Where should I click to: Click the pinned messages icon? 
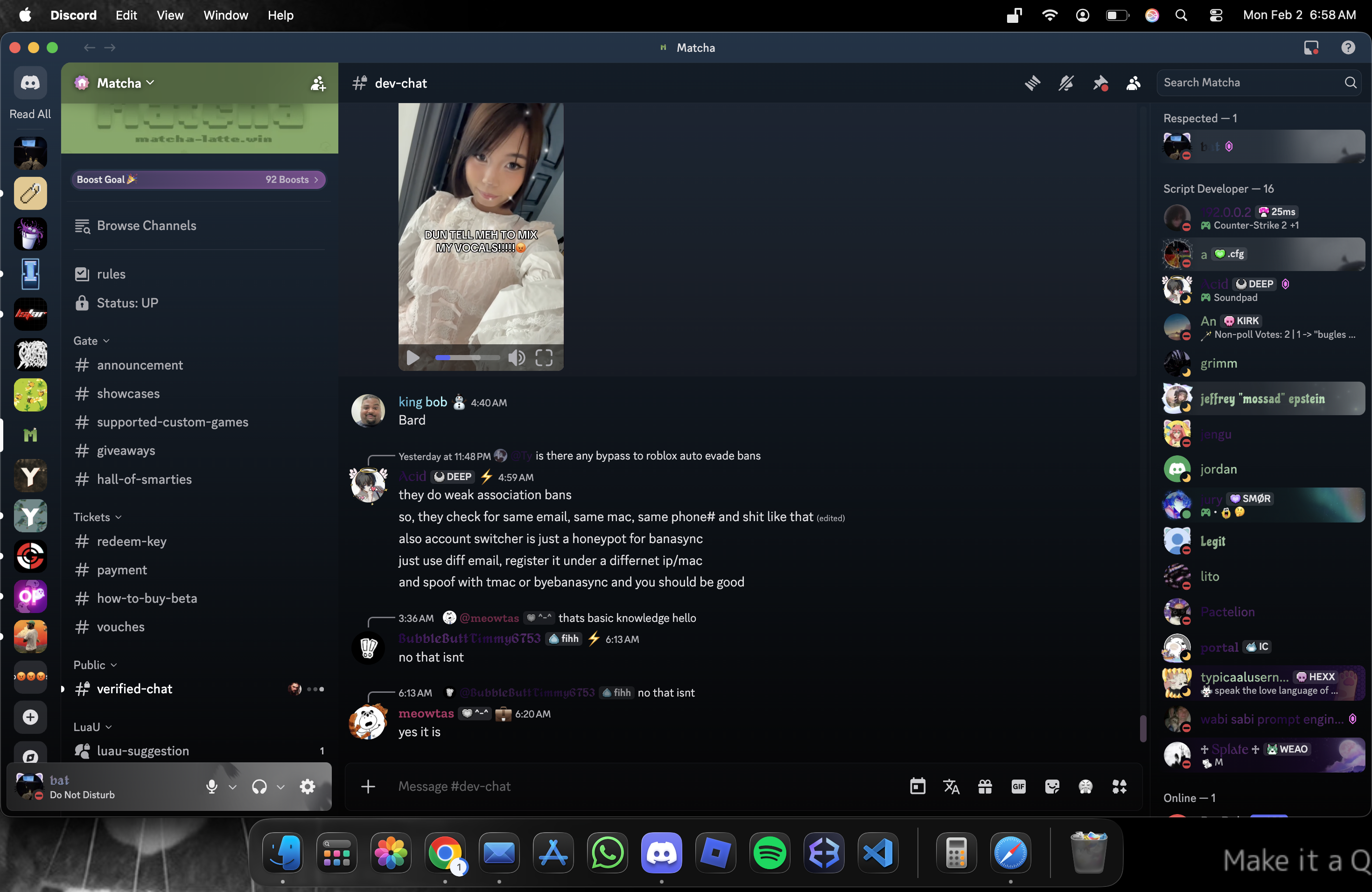coord(1100,83)
